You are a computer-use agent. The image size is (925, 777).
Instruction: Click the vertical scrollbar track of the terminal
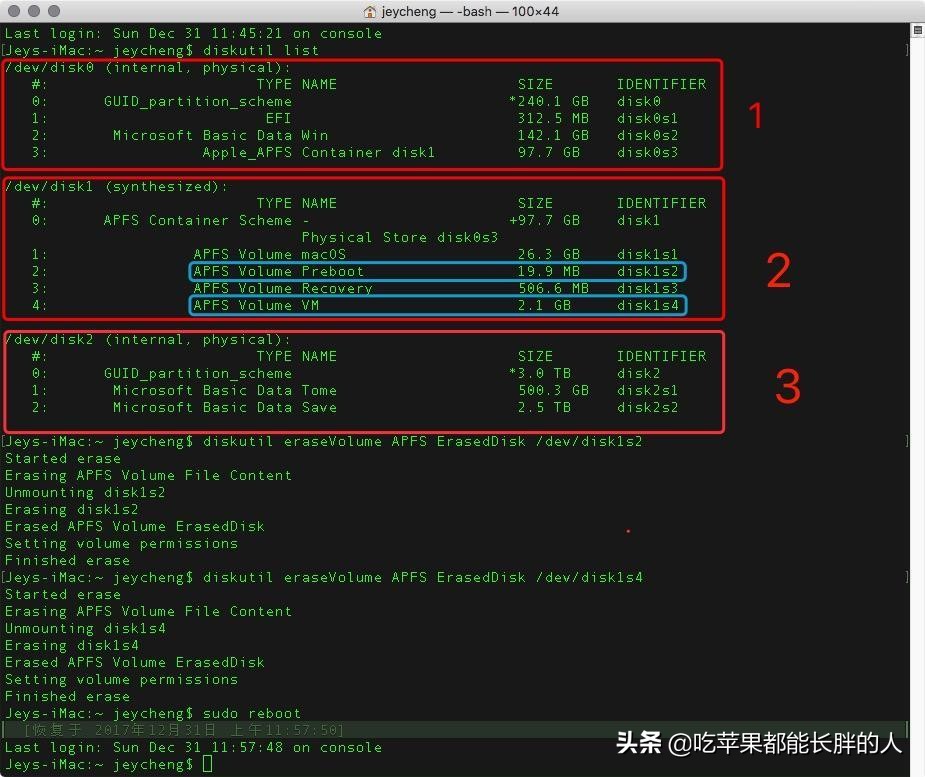917,407
